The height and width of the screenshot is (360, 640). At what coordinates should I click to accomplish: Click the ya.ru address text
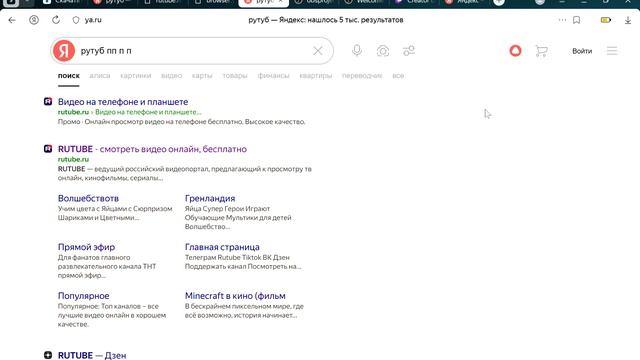[93, 20]
